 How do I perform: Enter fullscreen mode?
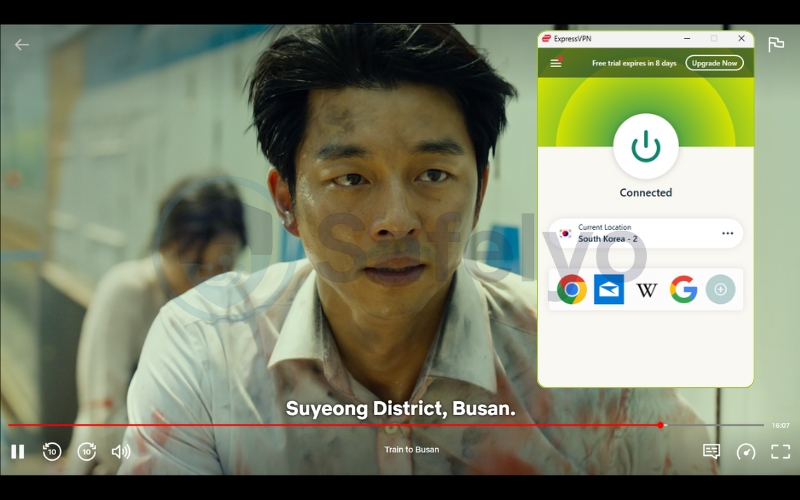click(781, 452)
